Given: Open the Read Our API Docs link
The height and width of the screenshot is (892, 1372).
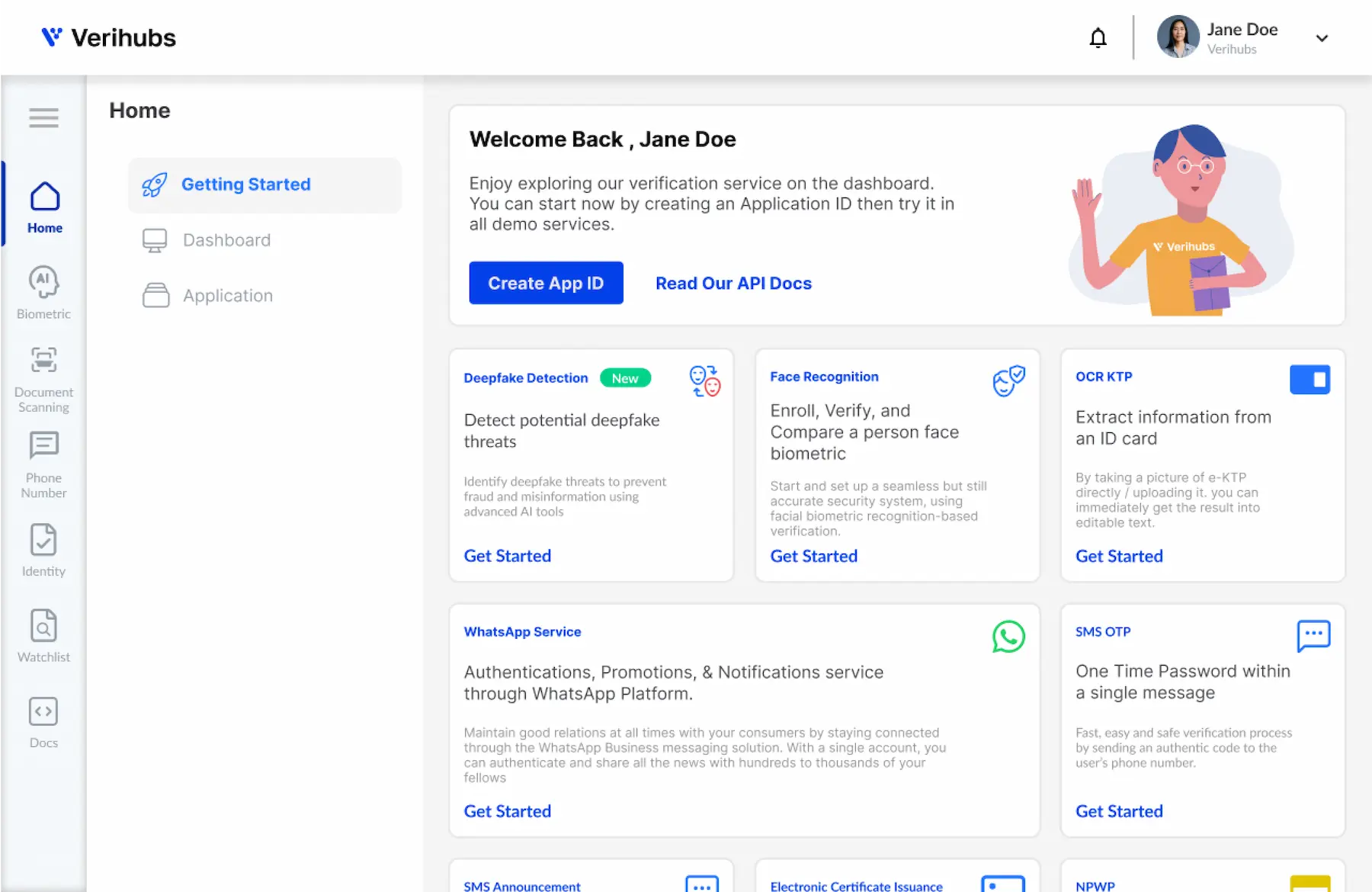Looking at the screenshot, I should pyautogui.click(x=732, y=283).
